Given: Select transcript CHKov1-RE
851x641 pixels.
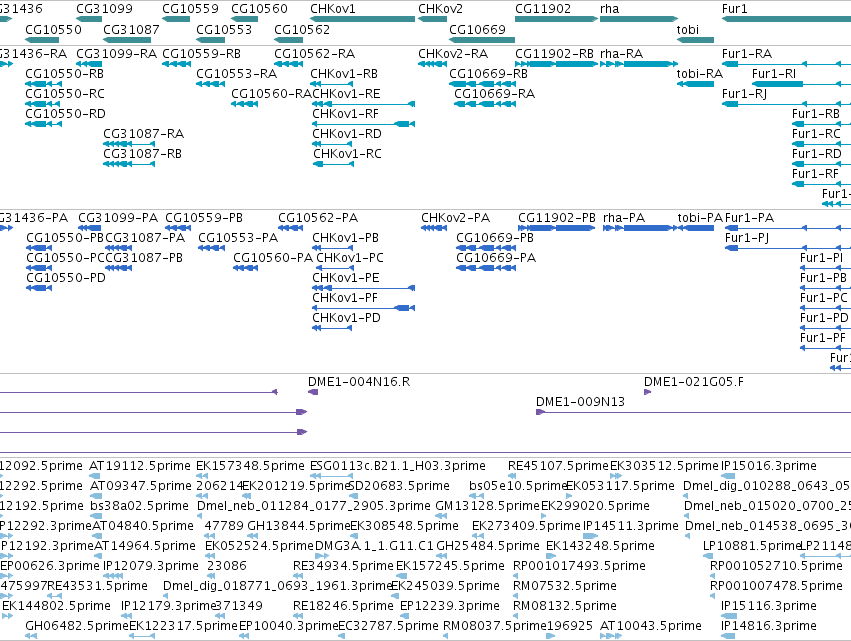Looking at the screenshot, I should pos(346,94).
